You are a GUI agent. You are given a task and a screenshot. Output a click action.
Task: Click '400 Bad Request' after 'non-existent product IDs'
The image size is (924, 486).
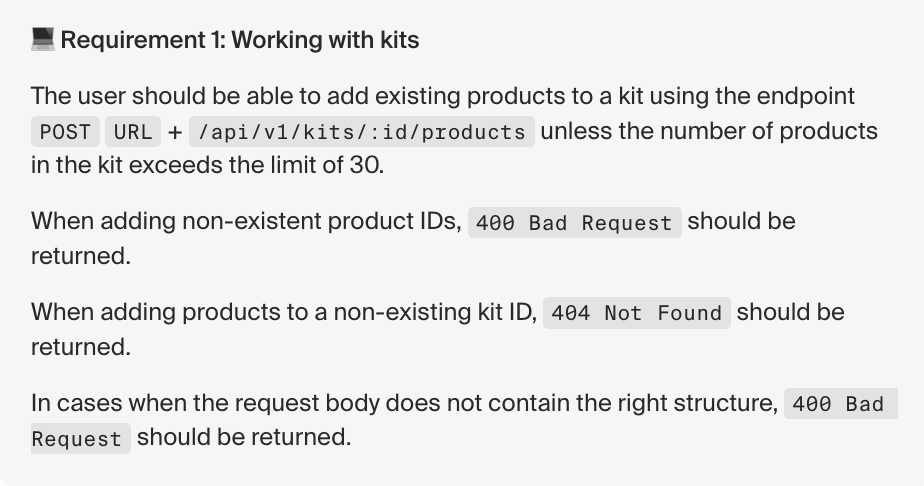[575, 223]
